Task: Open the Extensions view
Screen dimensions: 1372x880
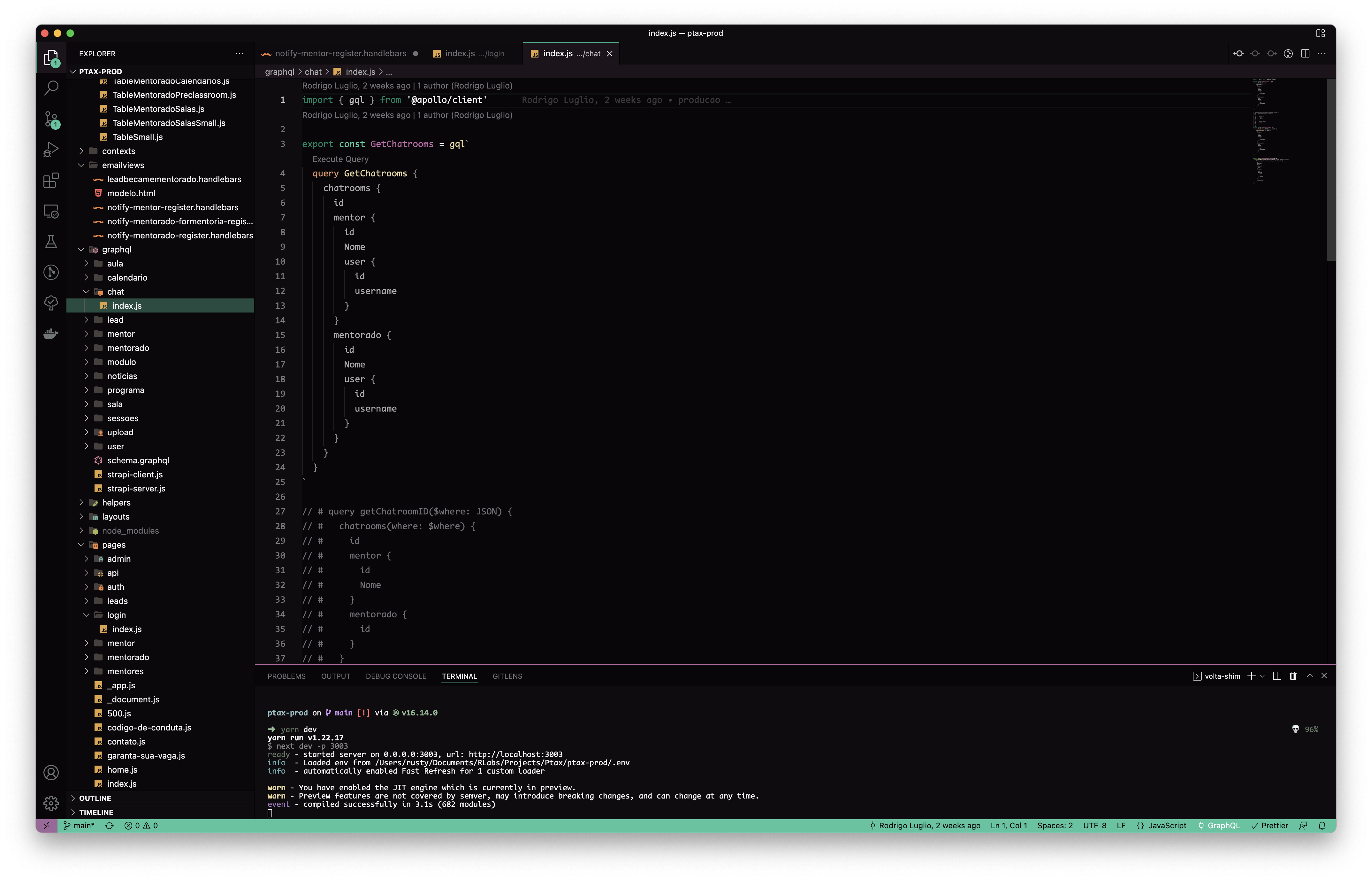Action: [51, 181]
